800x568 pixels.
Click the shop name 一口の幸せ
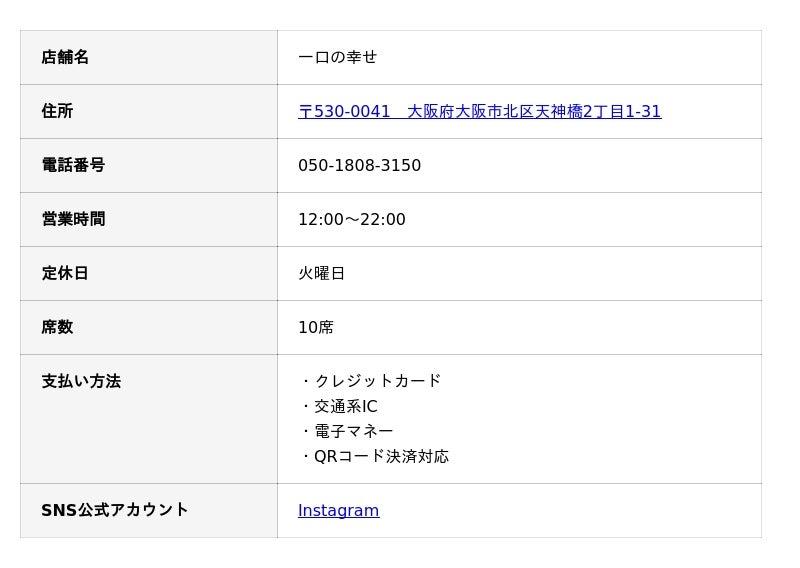(x=337, y=58)
